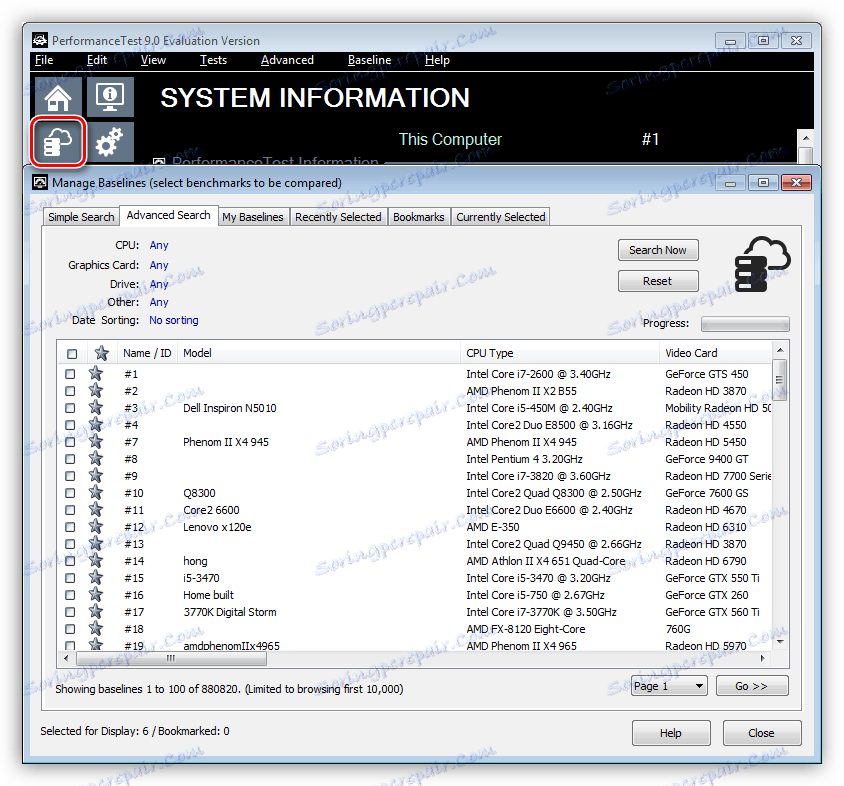This screenshot has width=844, height=786.
Task: Switch to the Currently Selected tab
Action: (501, 217)
